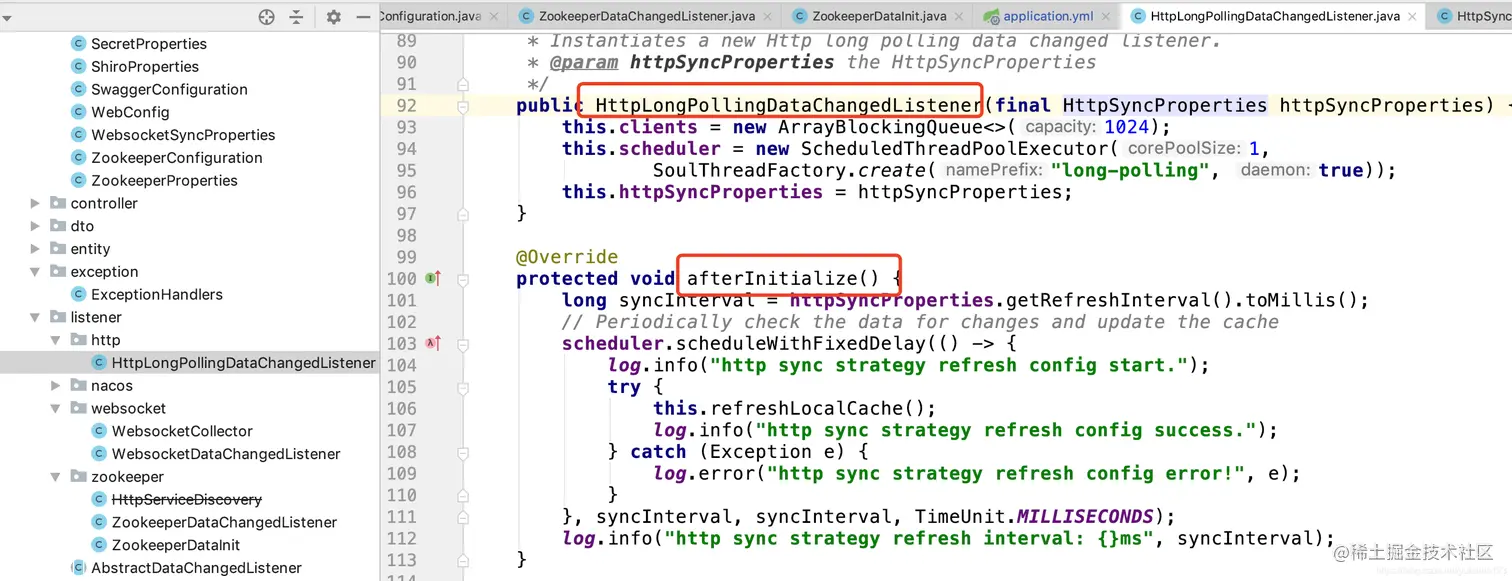This screenshot has height=581, width=1512.
Task: Collapse the websocket folder arrow
Action: pyautogui.click(x=56, y=408)
